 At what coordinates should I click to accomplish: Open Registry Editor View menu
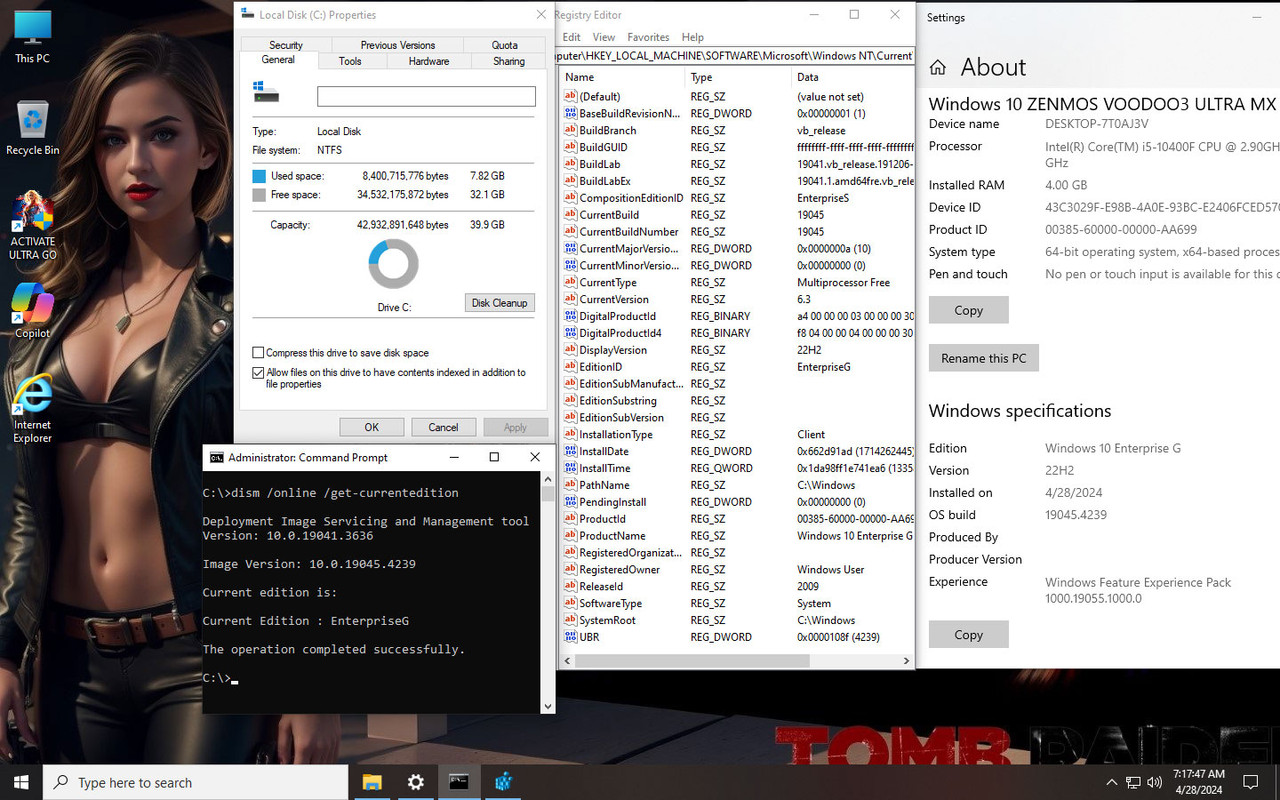coord(604,37)
